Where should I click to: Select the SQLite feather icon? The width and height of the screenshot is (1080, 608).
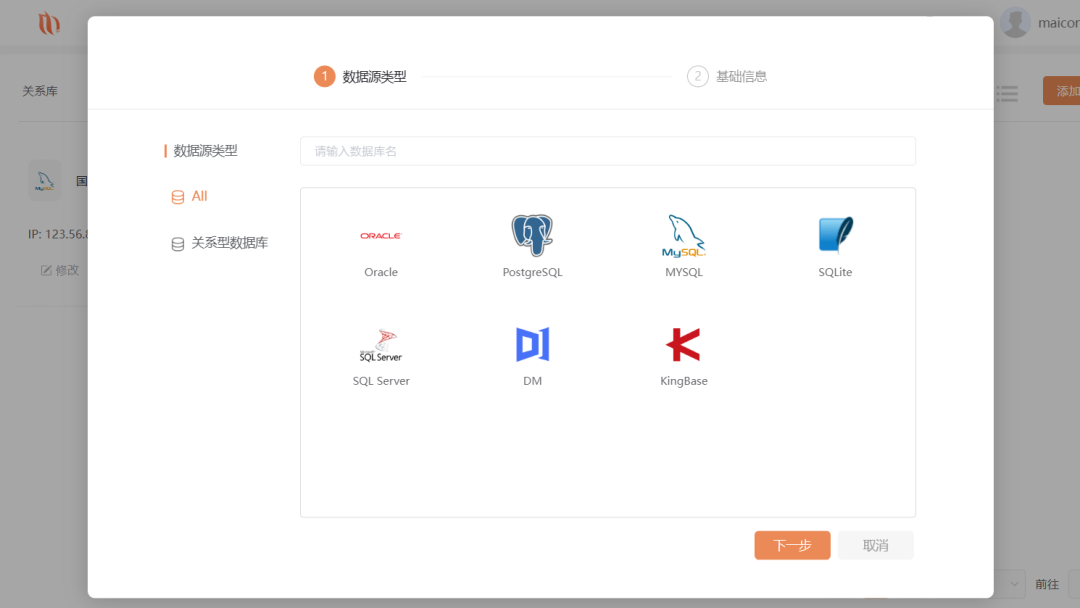(835, 235)
